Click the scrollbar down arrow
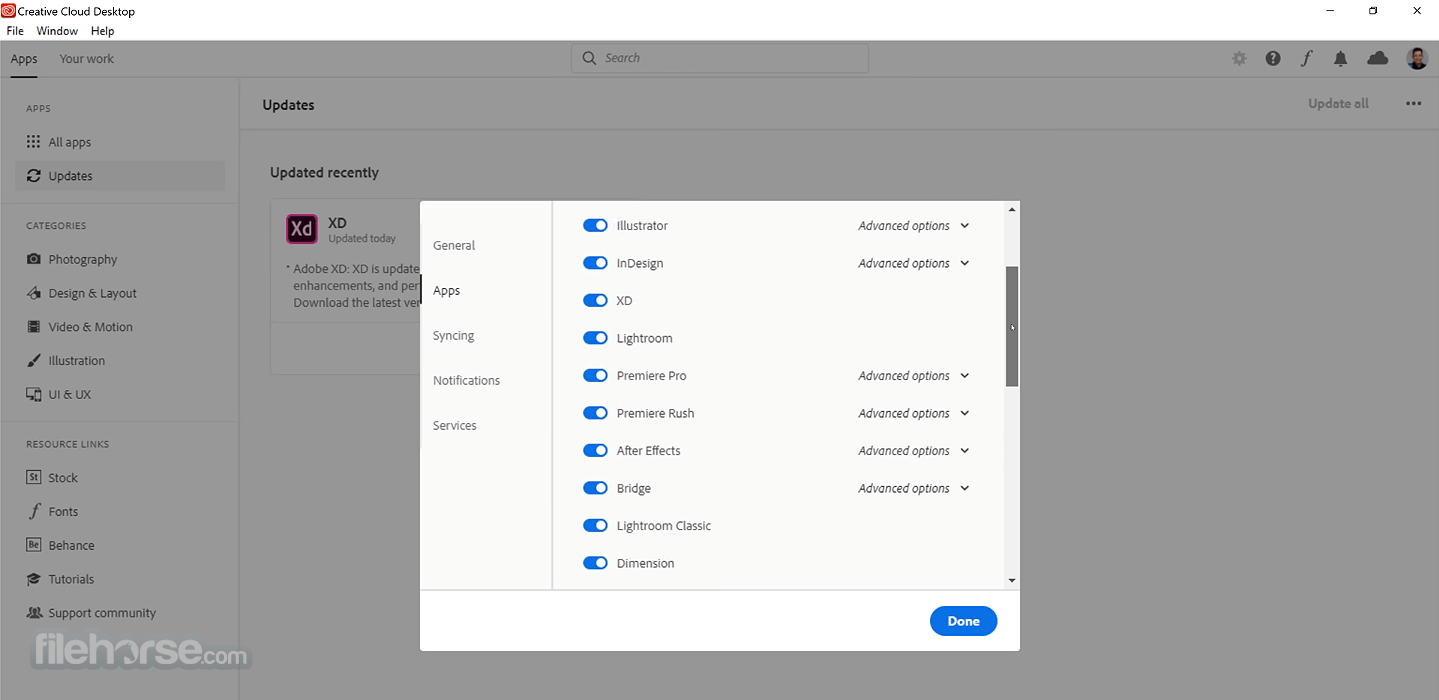The height and width of the screenshot is (700, 1439). (1012, 581)
